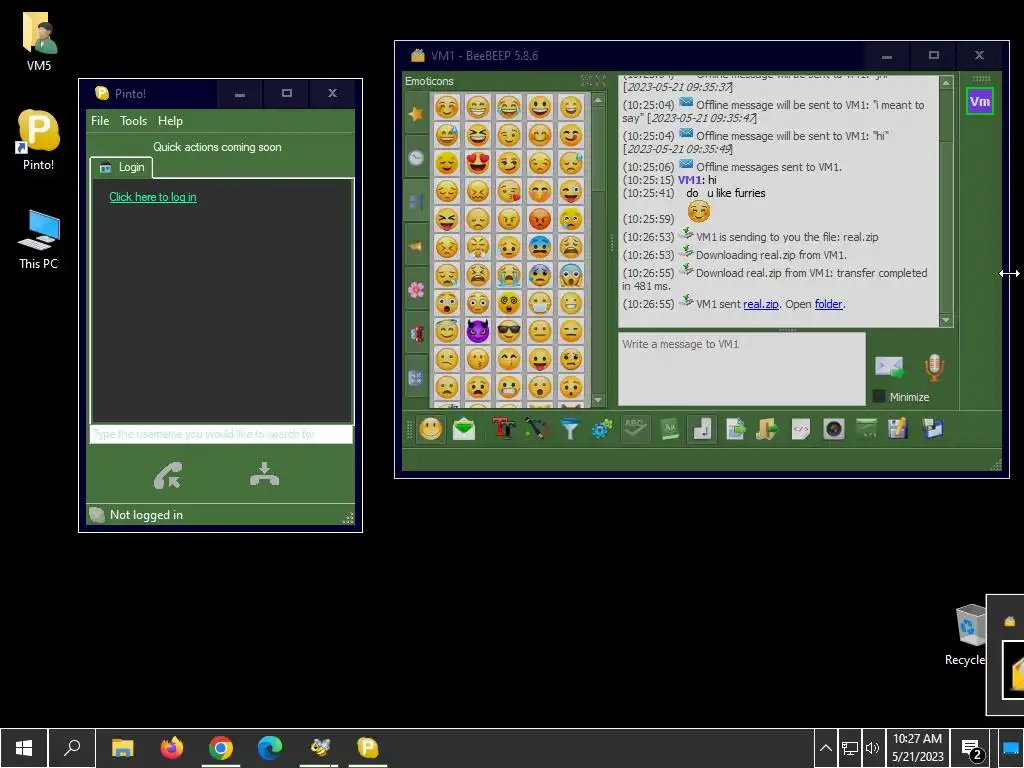
Task: Record a voice message with microphone
Action: 934,367
